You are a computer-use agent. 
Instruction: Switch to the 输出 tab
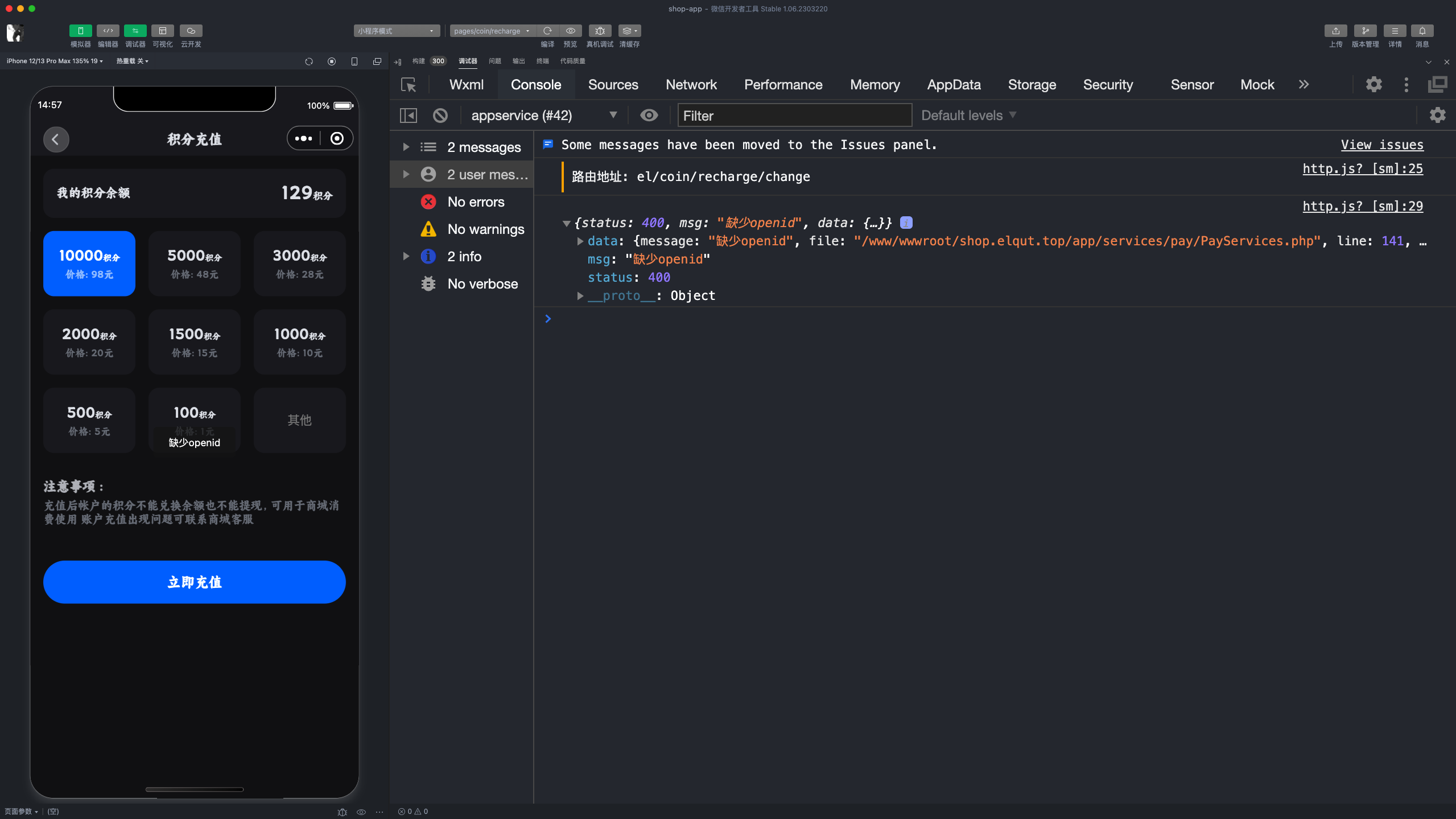[518, 61]
